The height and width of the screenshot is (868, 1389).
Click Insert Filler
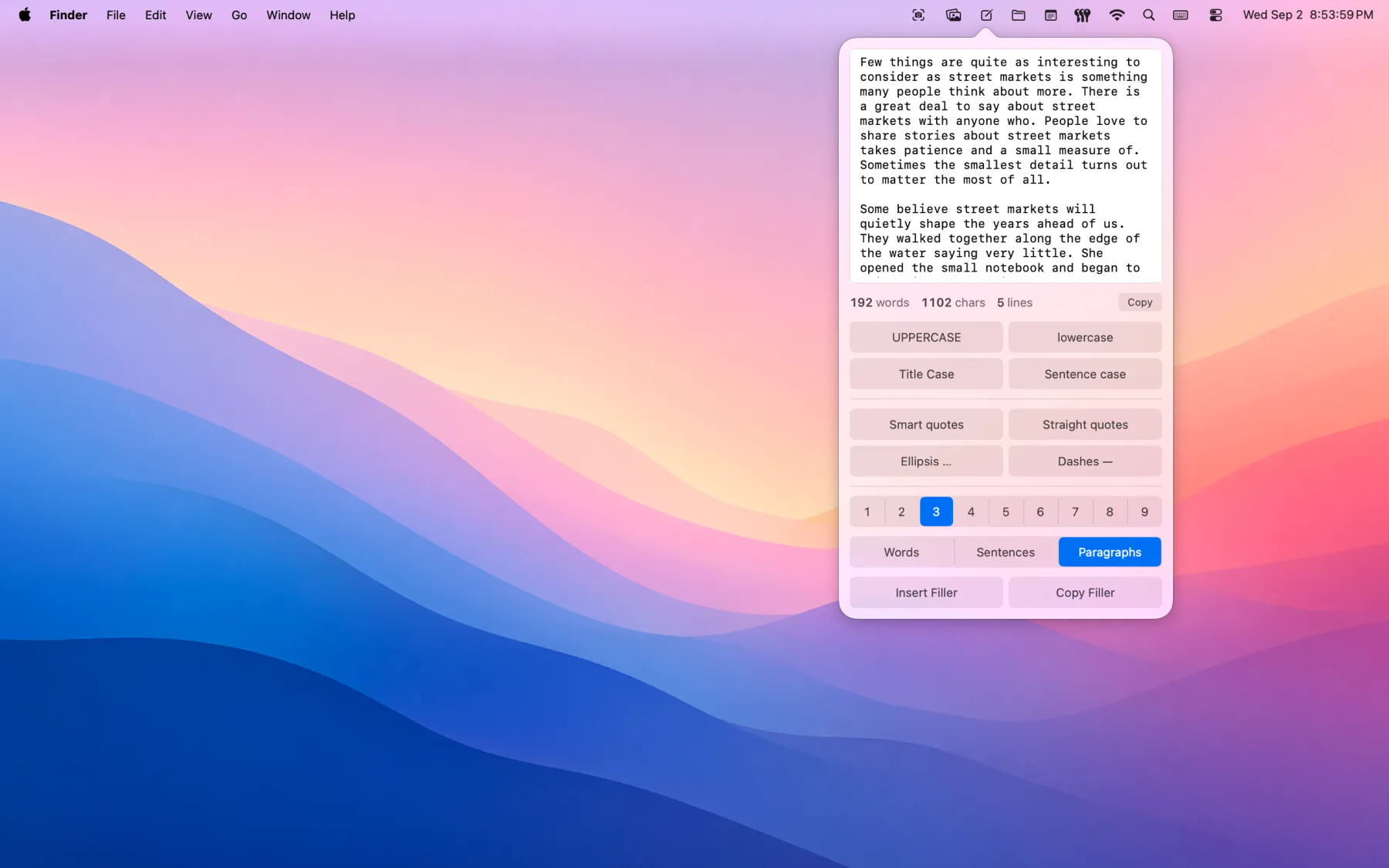click(926, 593)
